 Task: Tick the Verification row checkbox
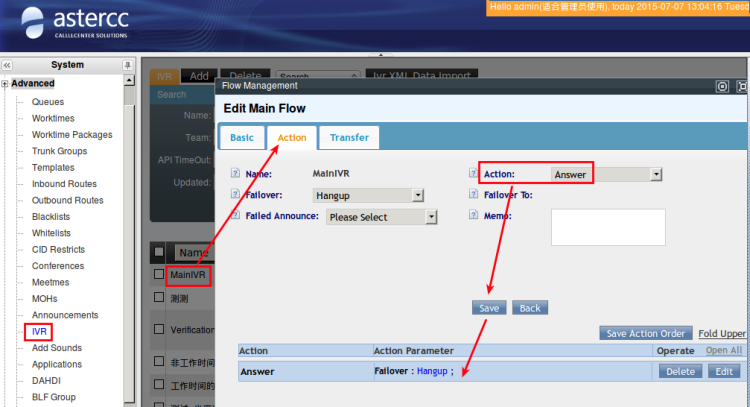(159, 329)
